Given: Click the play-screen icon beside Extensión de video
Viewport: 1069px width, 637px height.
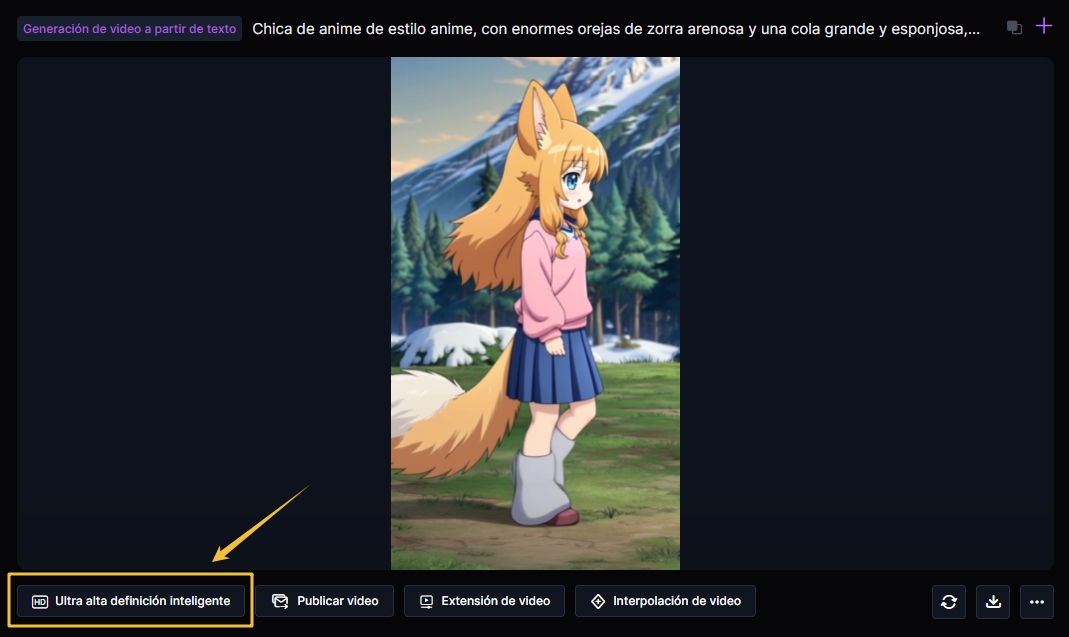Looking at the screenshot, I should click(x=426, y=602).
